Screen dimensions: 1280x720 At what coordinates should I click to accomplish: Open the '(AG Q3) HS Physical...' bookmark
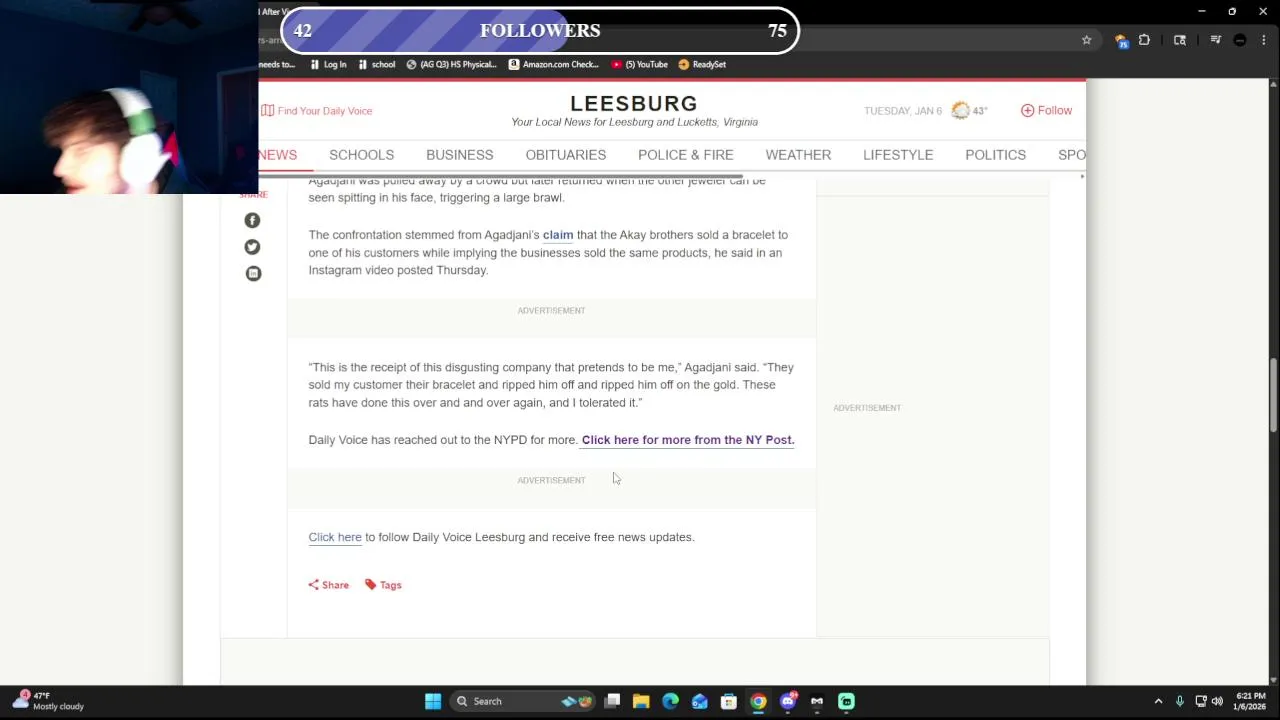click(x=451, y=64)
